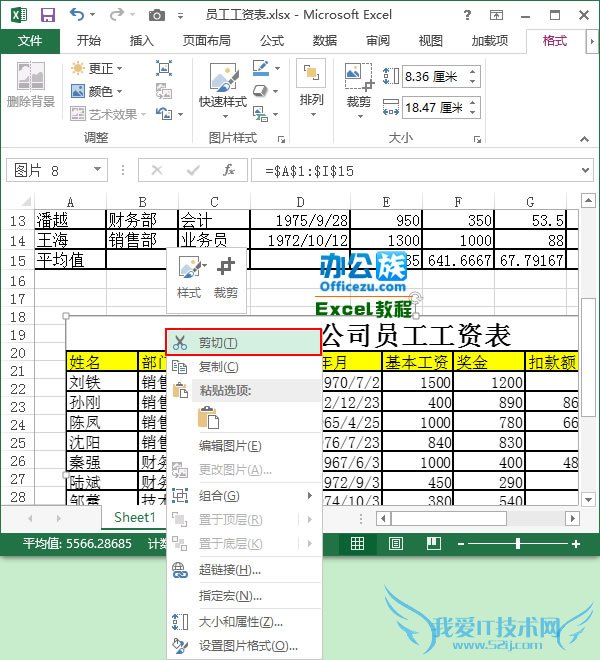
Task: Switch to the Page Layout (页面布局) tab
Action: (206, 41)
